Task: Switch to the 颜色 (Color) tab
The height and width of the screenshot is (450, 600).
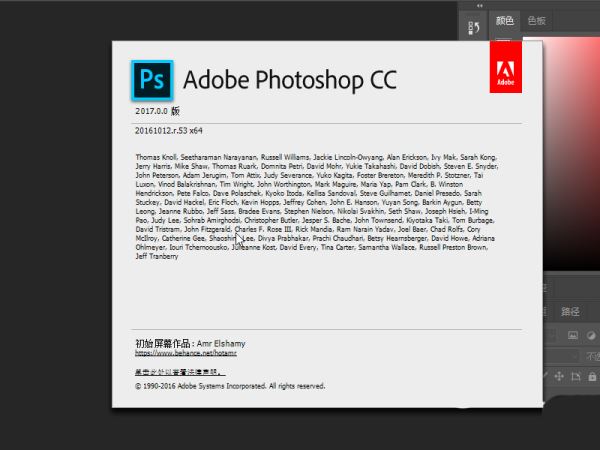Action: pos(504,21)
